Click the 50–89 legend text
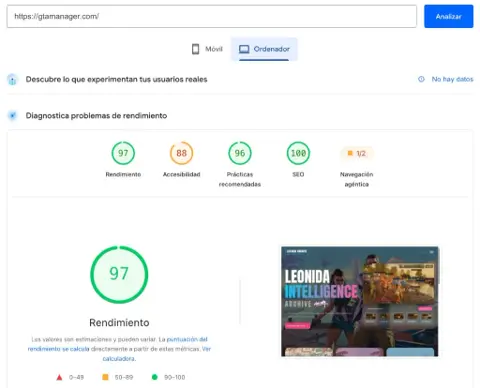This screenshot has height=388, width=480. point(124,377)
